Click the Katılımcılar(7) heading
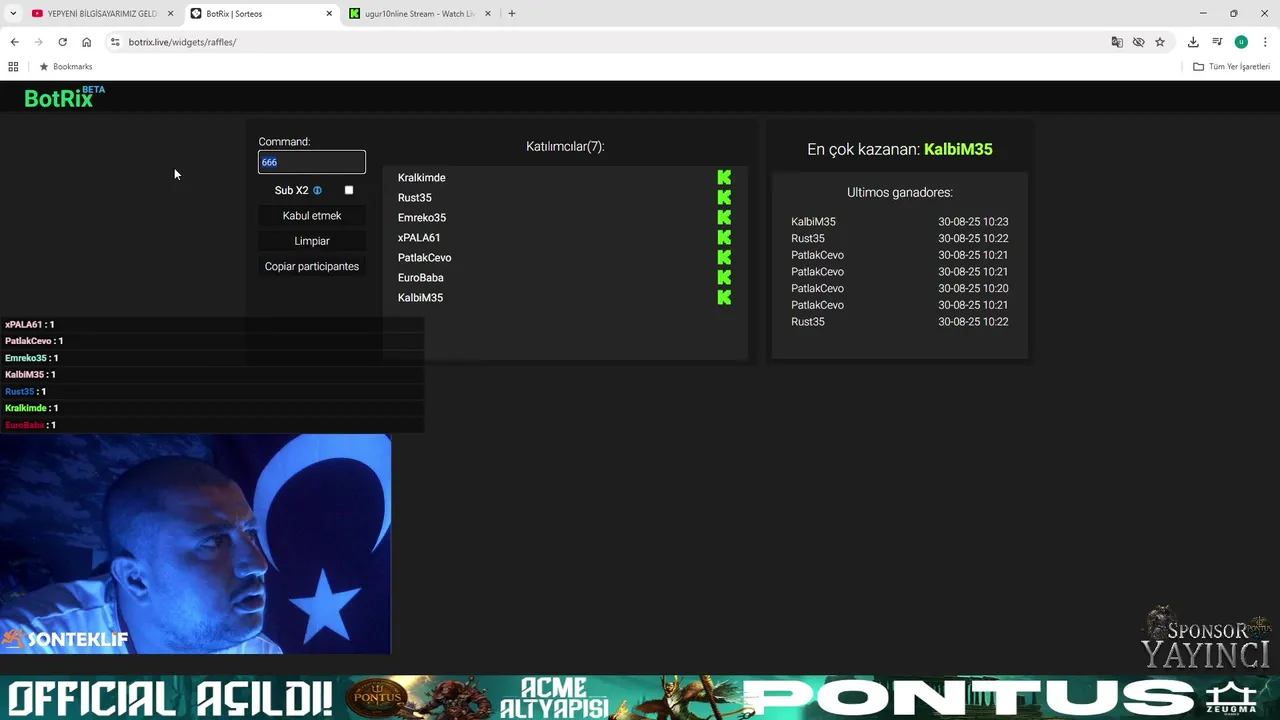Viewport: 1280px width, 720px height. click(x=565, y=146)
